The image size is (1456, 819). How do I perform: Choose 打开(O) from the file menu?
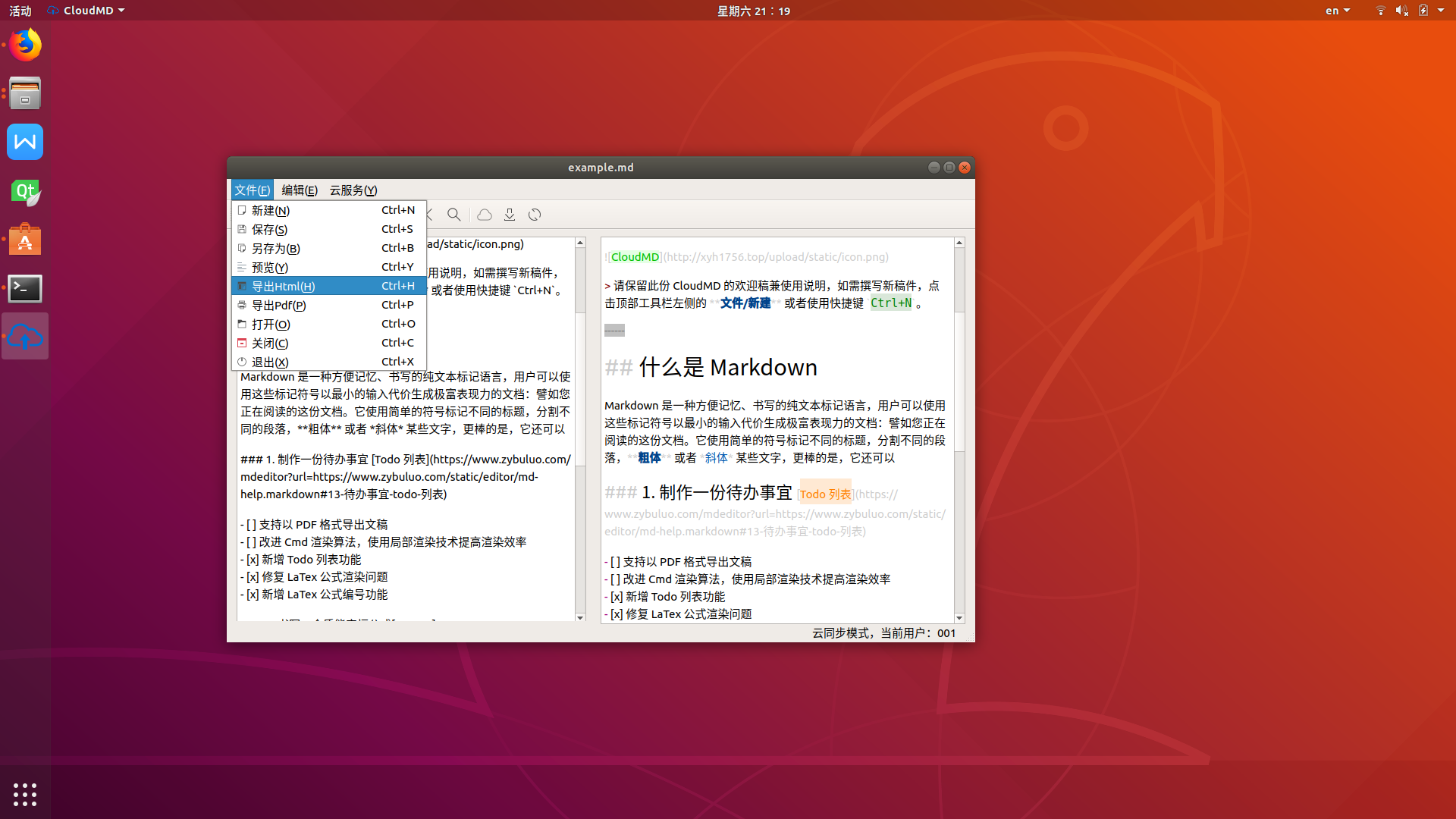tap(329, 324)
